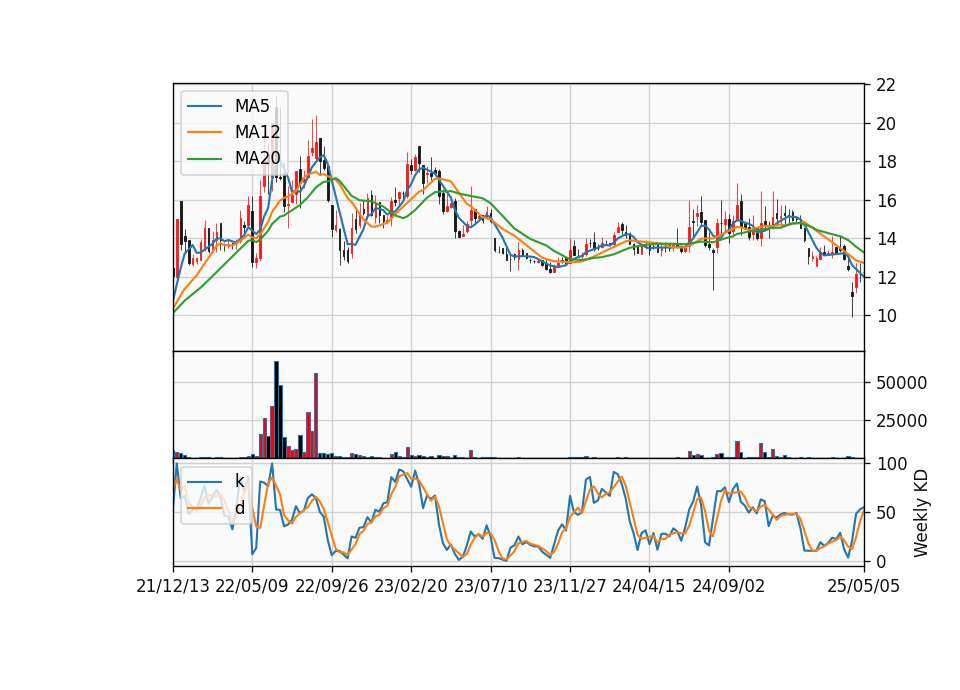Click the 23/02/20 date axis label
Image resolution: width=960 pixels, height=690 pixels.
coord(411,587)
